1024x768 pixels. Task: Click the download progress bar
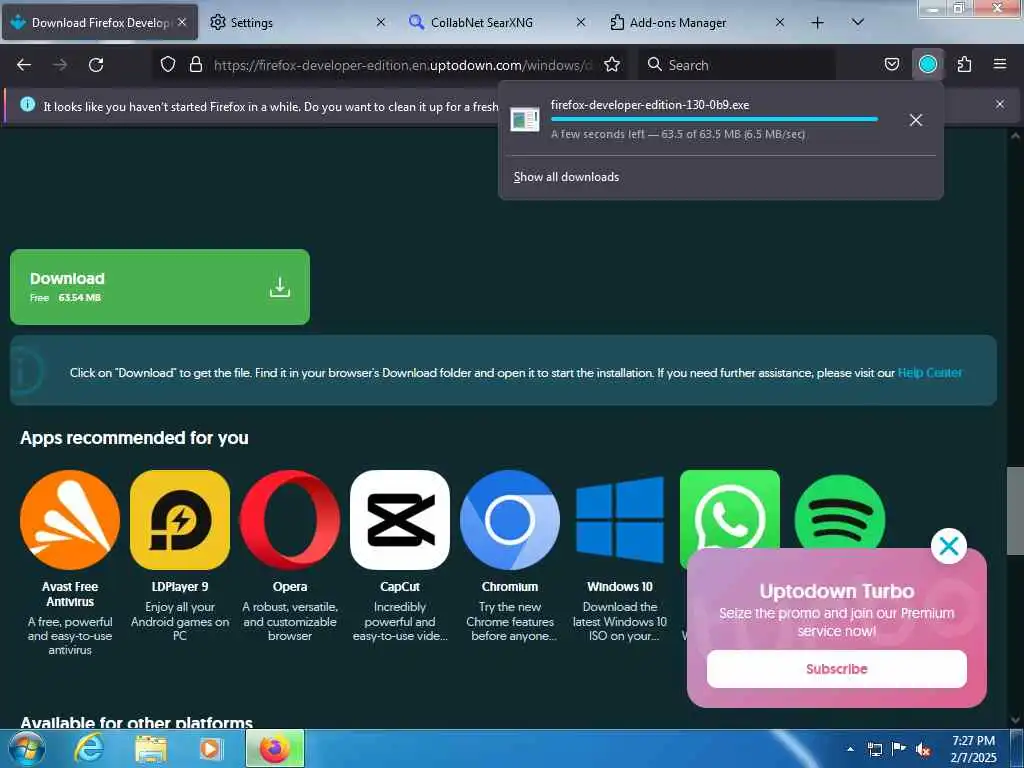(714, 120)
